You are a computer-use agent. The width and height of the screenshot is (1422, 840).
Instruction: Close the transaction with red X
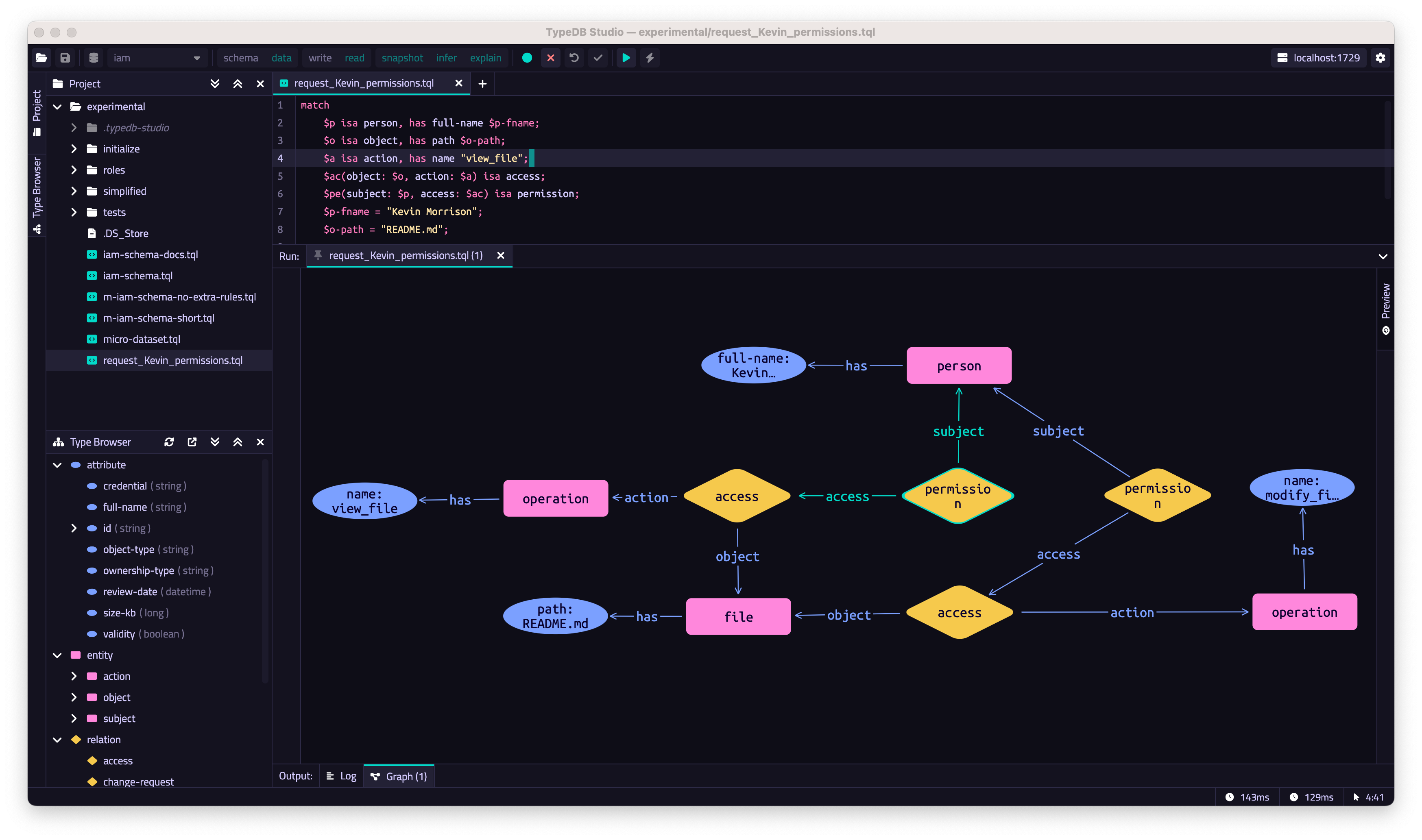[x=550, y=58]
